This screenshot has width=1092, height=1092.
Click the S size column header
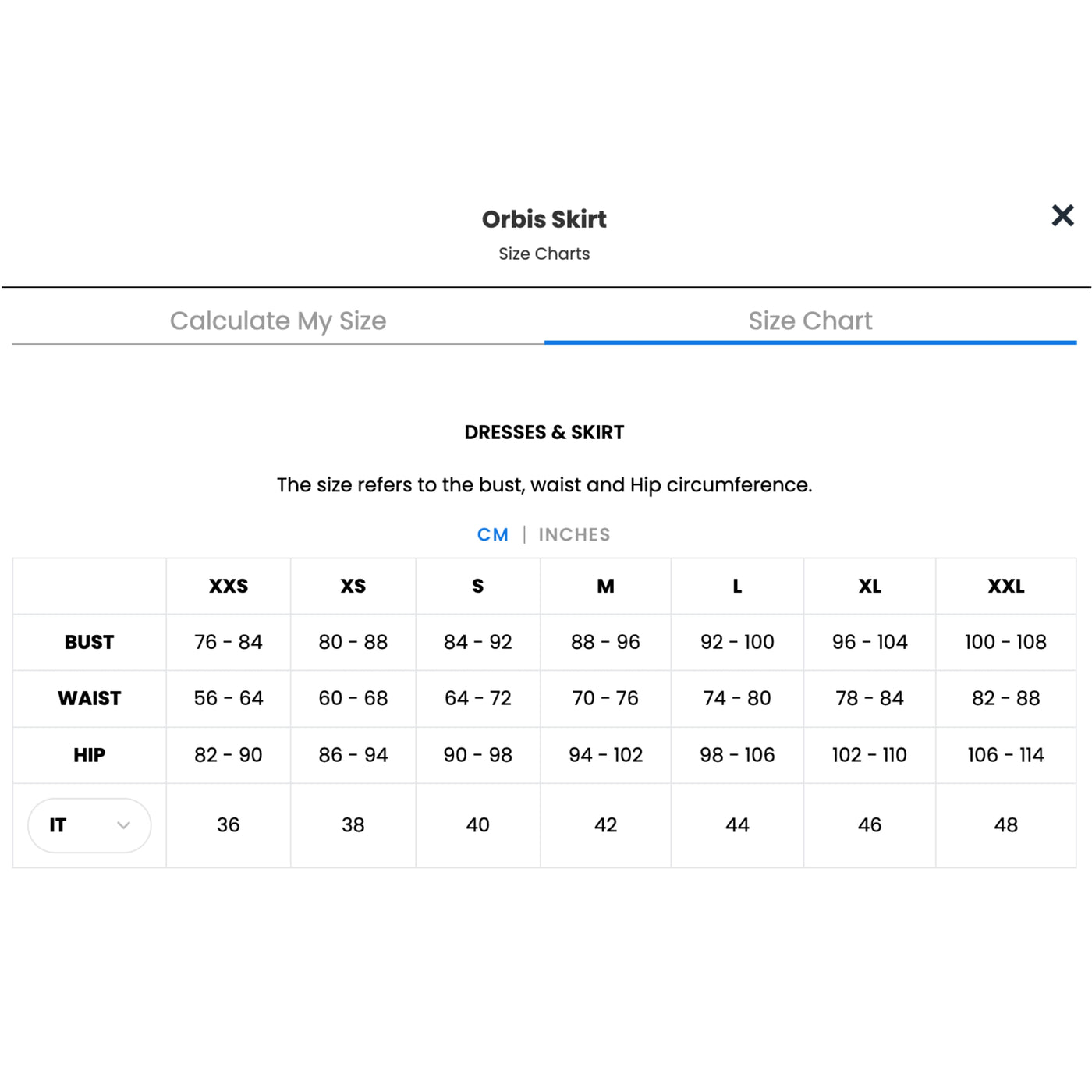pyautogui.click(x=478, y=586)
